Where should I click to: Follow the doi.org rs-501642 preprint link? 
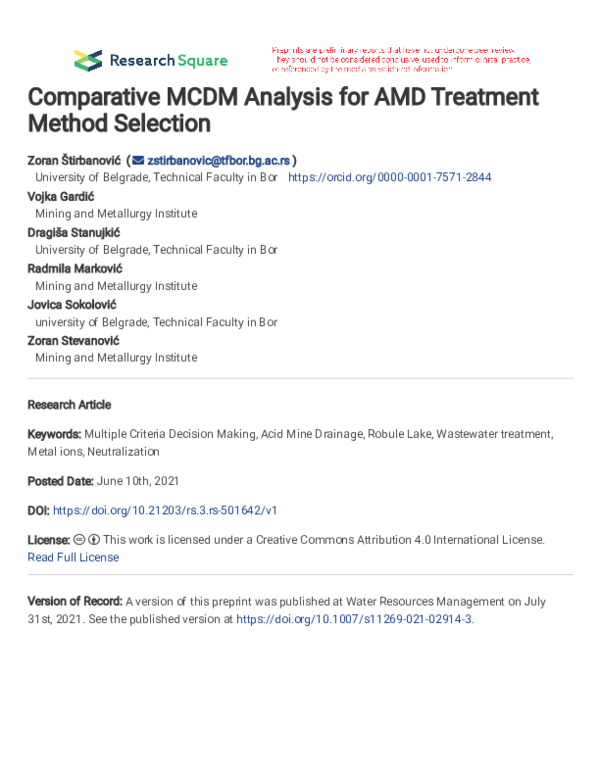165,510
